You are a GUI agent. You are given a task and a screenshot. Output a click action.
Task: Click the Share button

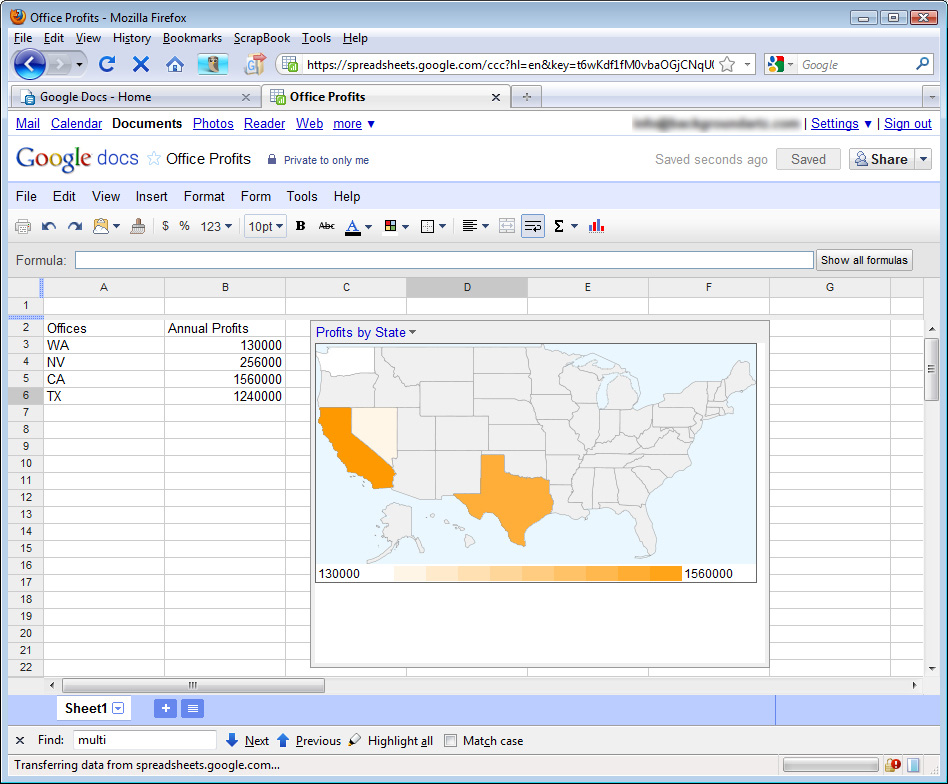(x=881, y=159)
